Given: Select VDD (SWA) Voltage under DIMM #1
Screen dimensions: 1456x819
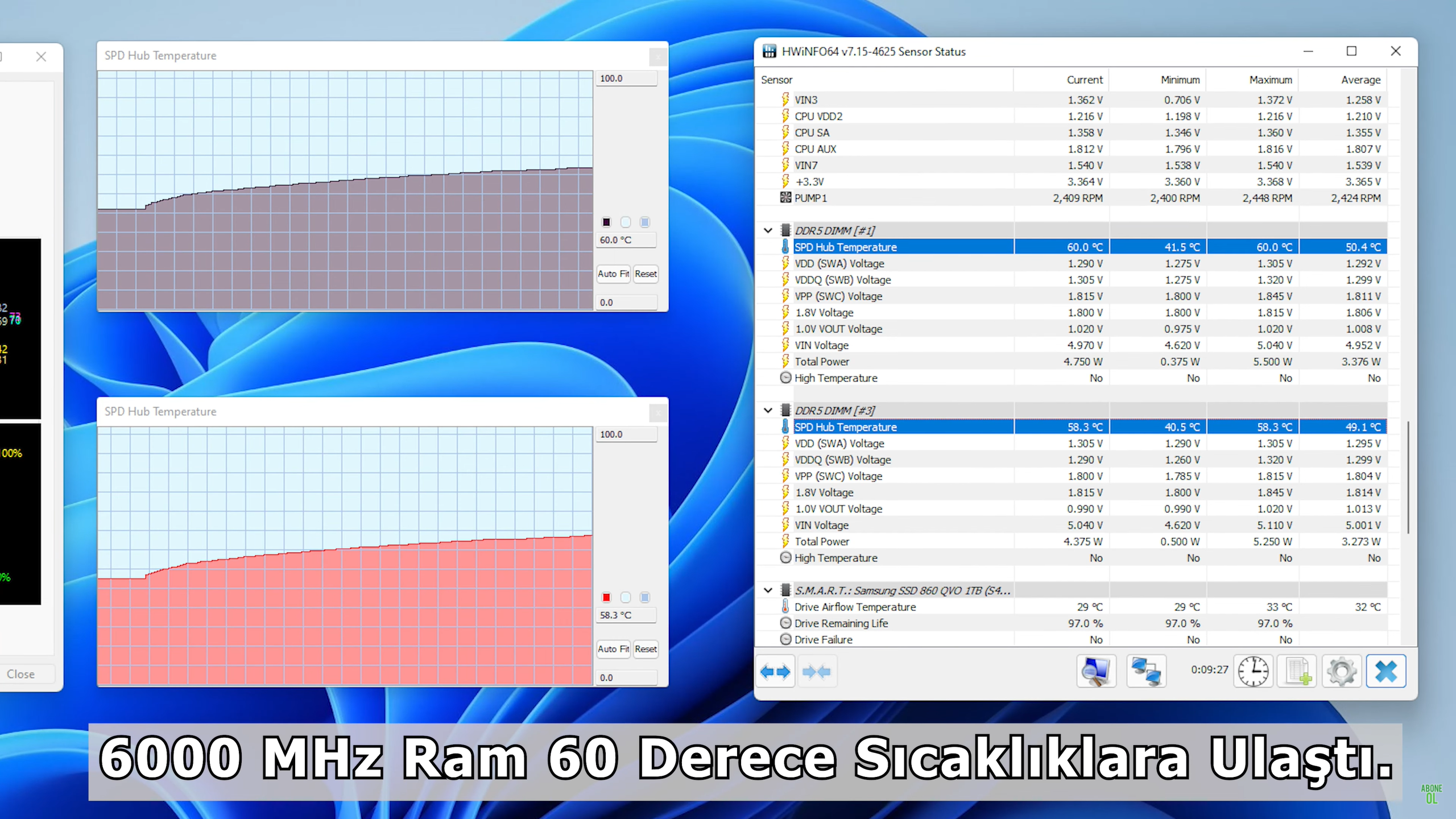Looking at the screenshot, I should pos(1072,263).
